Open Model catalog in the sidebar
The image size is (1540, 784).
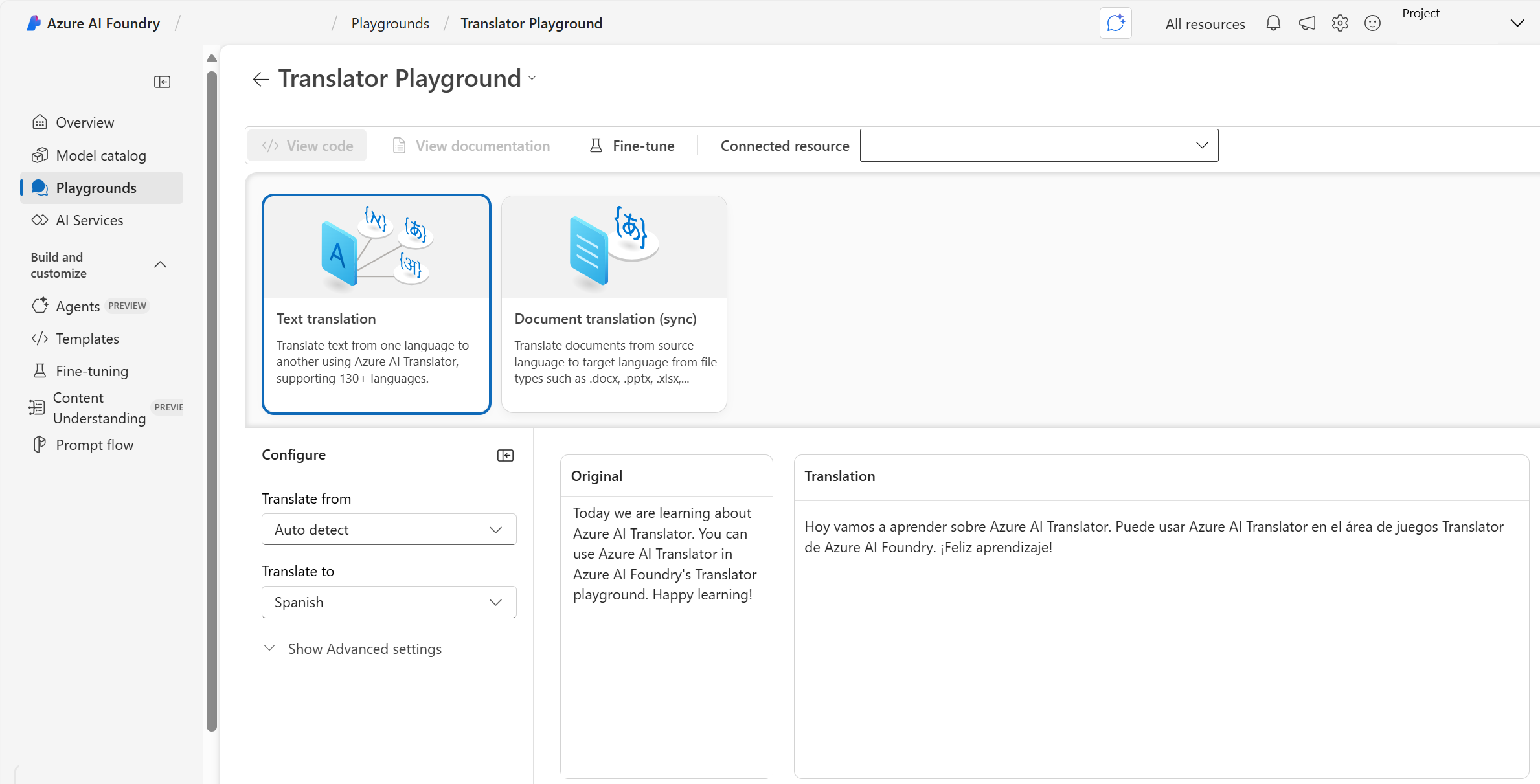coord(100,155)
